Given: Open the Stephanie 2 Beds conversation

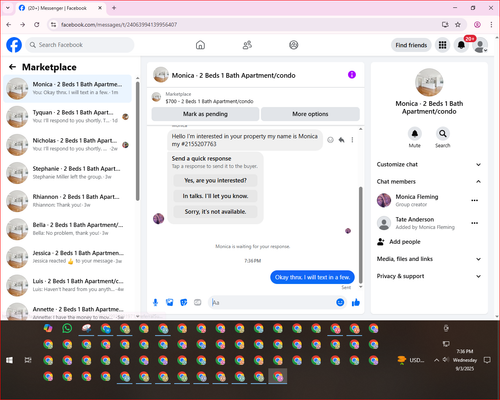Looking at the screenshot, I should pos(68,173).
